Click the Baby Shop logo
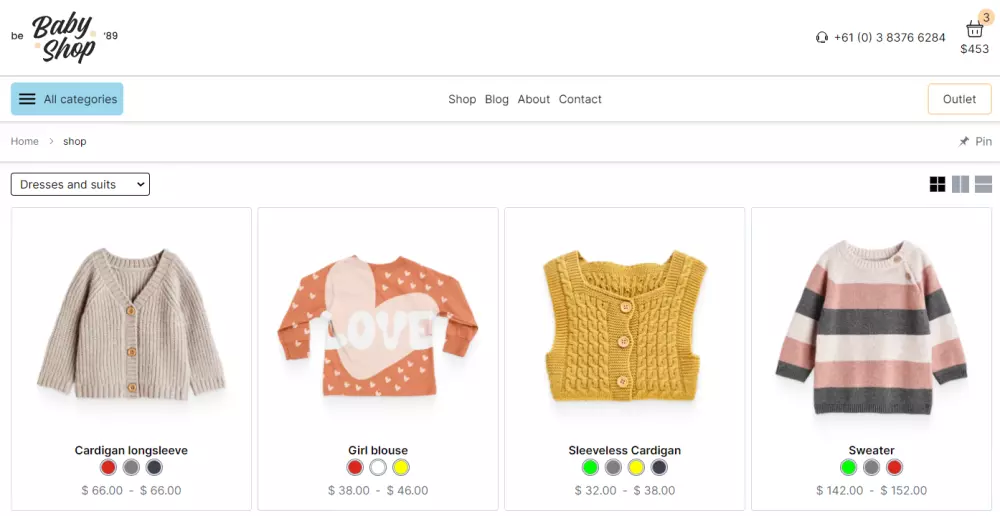 (64, 38)
